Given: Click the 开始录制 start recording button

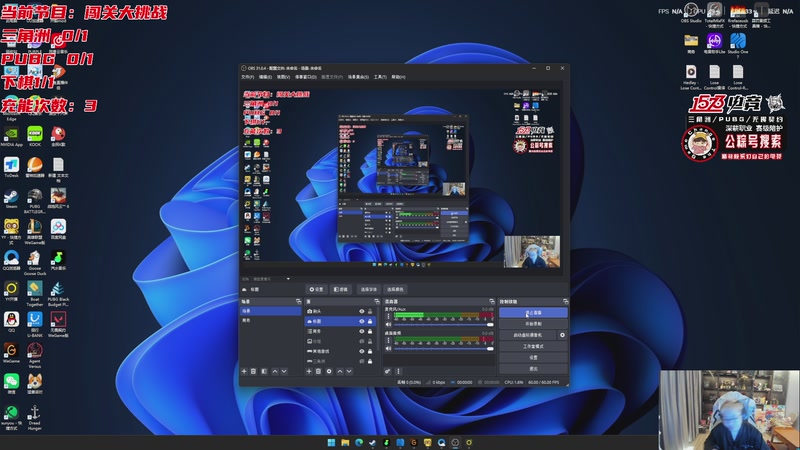Looking at the screenshot, I should (533, 323).
